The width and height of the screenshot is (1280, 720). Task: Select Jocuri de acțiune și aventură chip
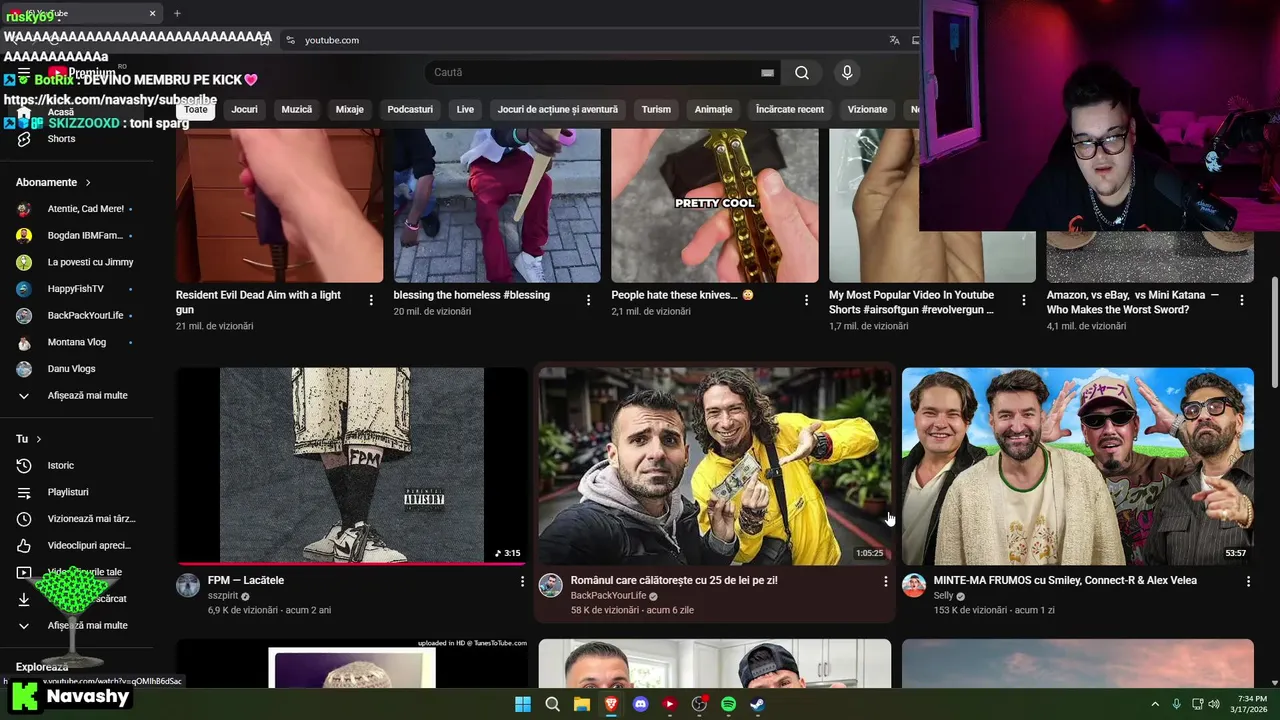(x=558, y=109)
